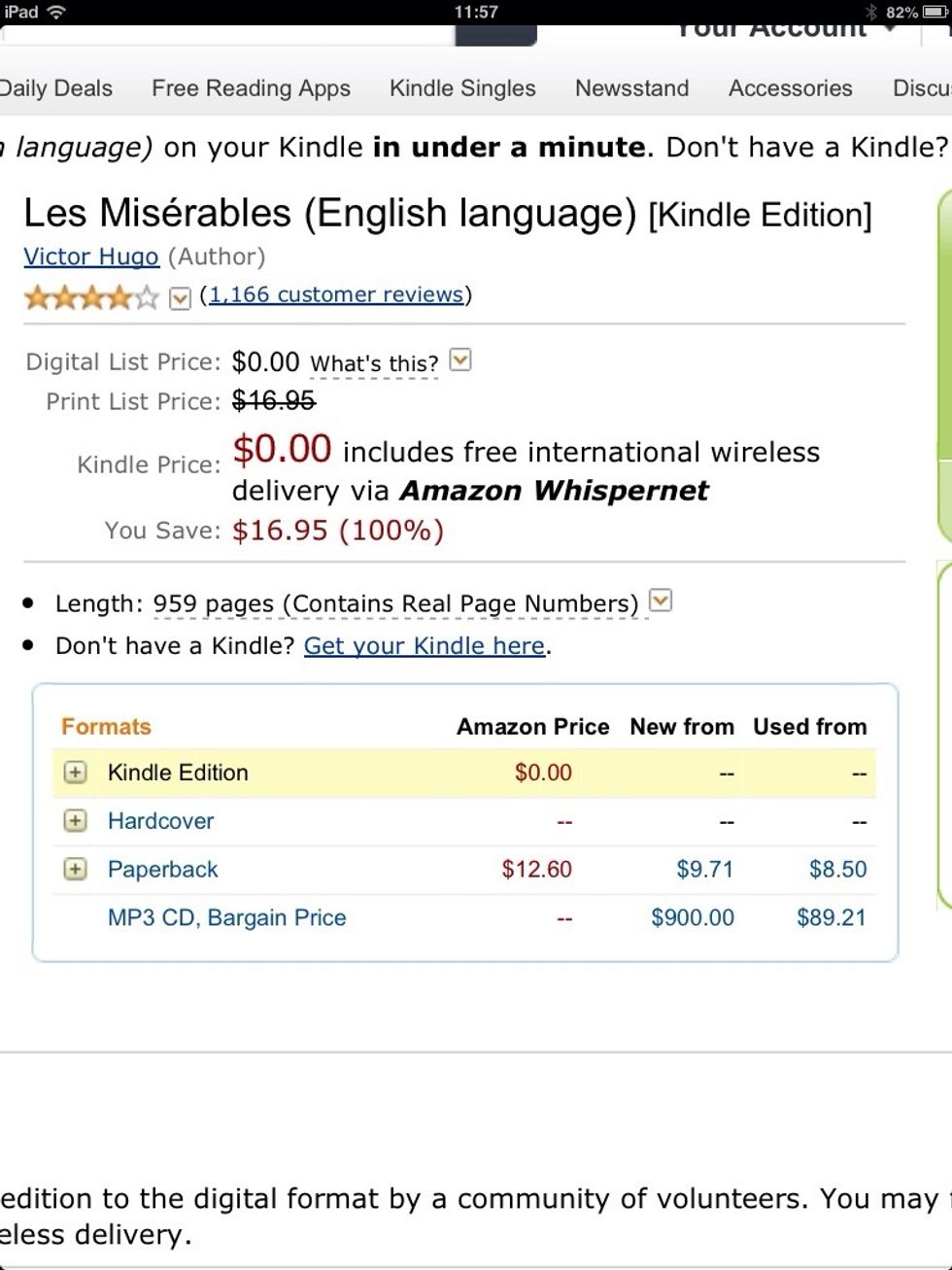952x1270 pixels.
Task: Click the four-star rating icon
Action: click(92, 297)
